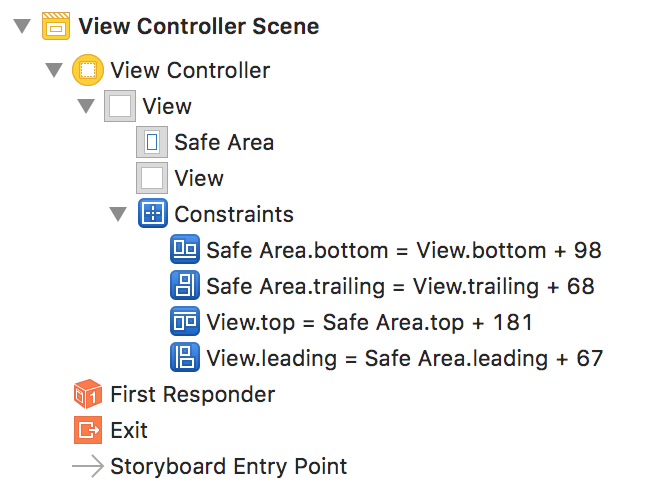
Task: Click the Safe Area icon
Action: click(x=152, y=142)
